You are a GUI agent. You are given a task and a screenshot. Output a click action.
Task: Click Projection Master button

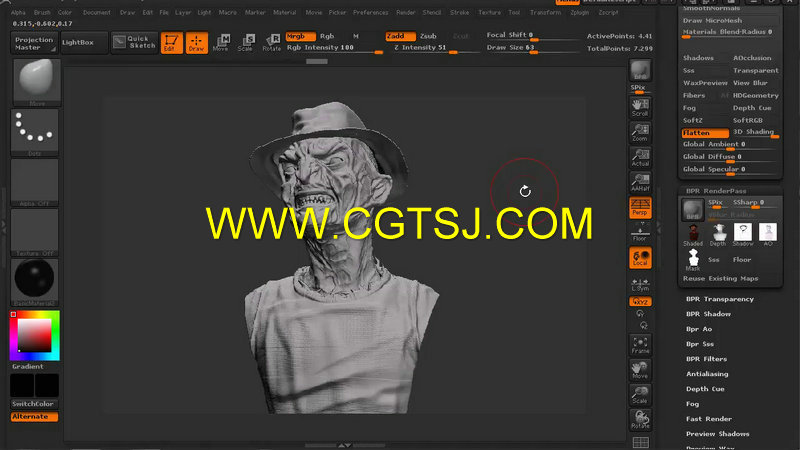[x=34, y=43]
